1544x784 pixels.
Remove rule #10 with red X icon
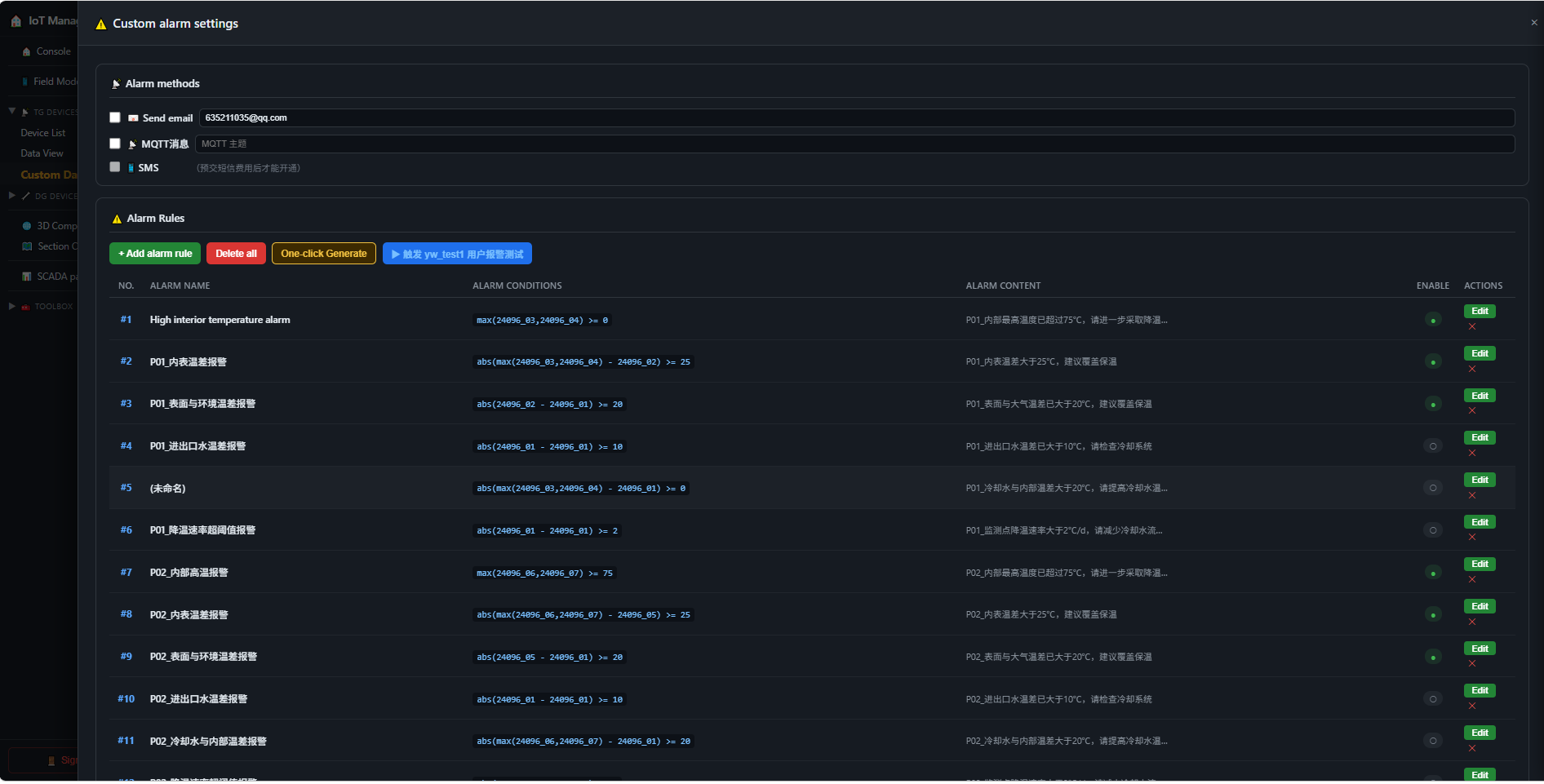tap(1472, 706)
